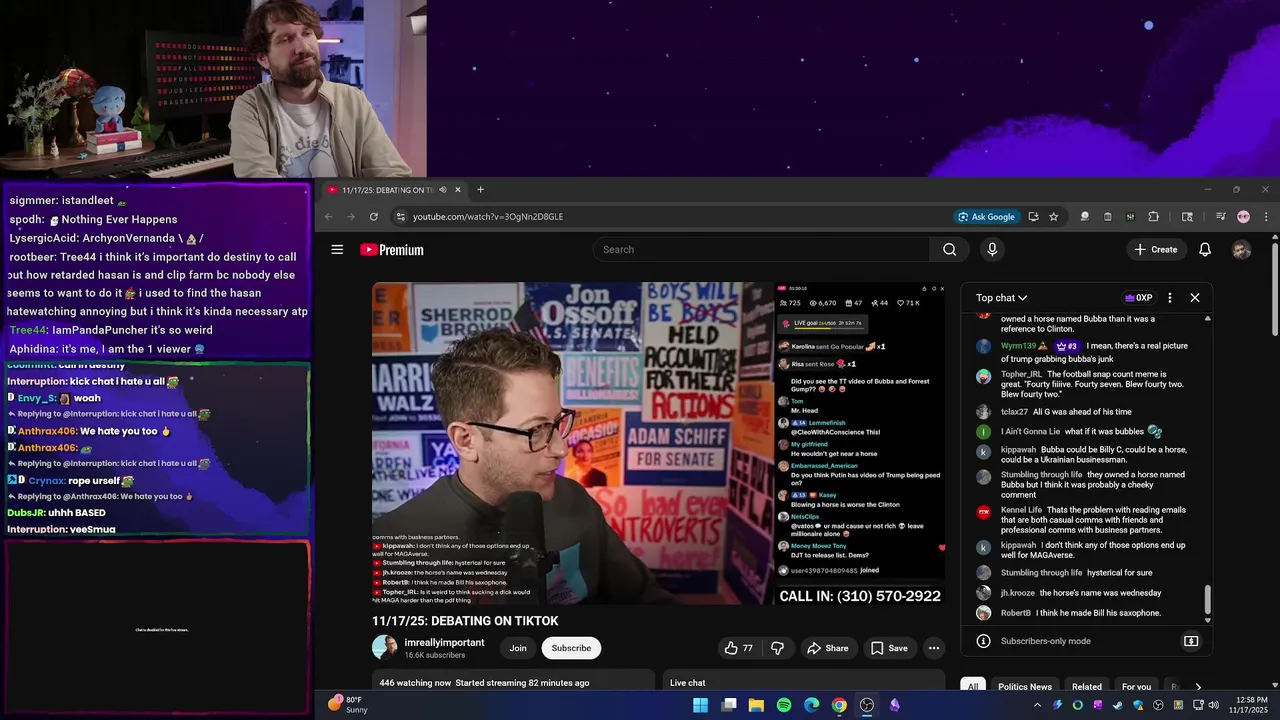The width and height of the screenshot is (1280, 720).
Task: Click the subscribers-only mode info icon
Action: click(x=984, y=641)
